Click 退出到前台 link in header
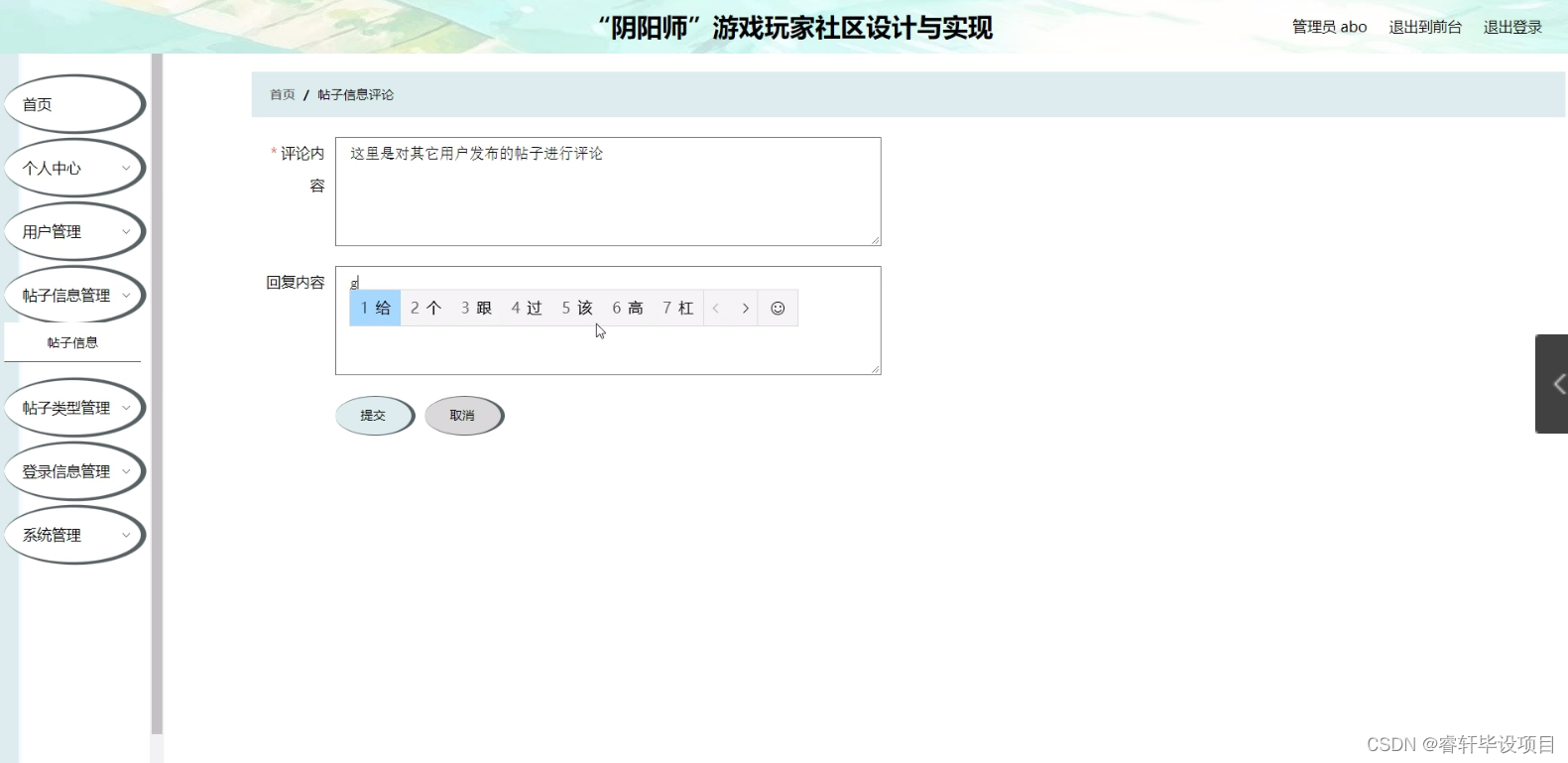 click(1425, 27)
